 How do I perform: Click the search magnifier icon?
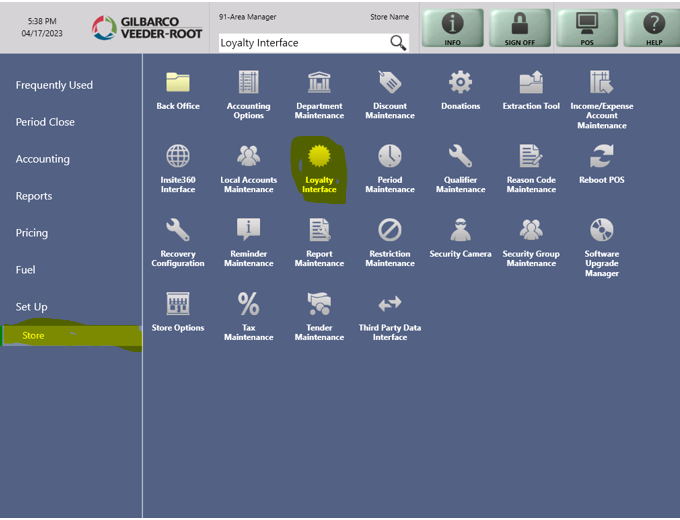(x=398, y=42)
